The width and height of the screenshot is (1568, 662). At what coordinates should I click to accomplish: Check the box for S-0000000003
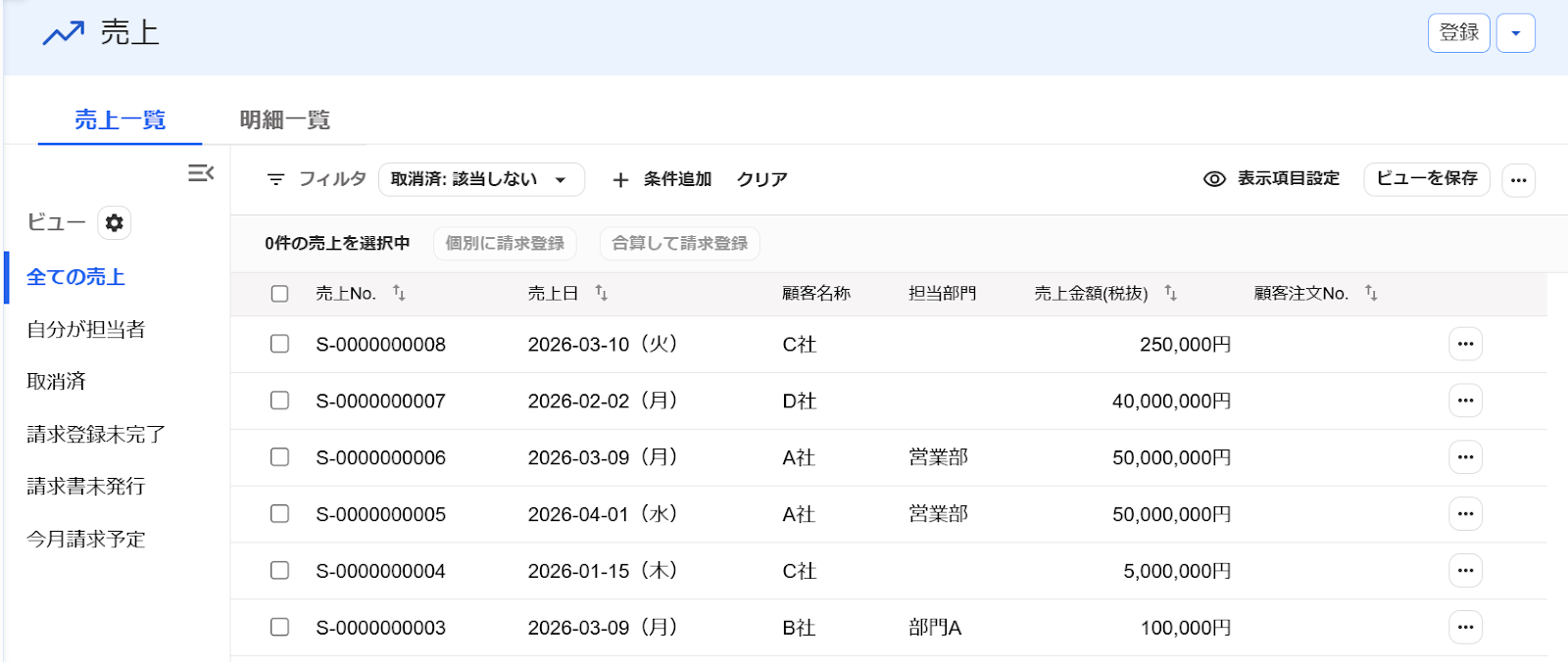(x=279, y=628)
